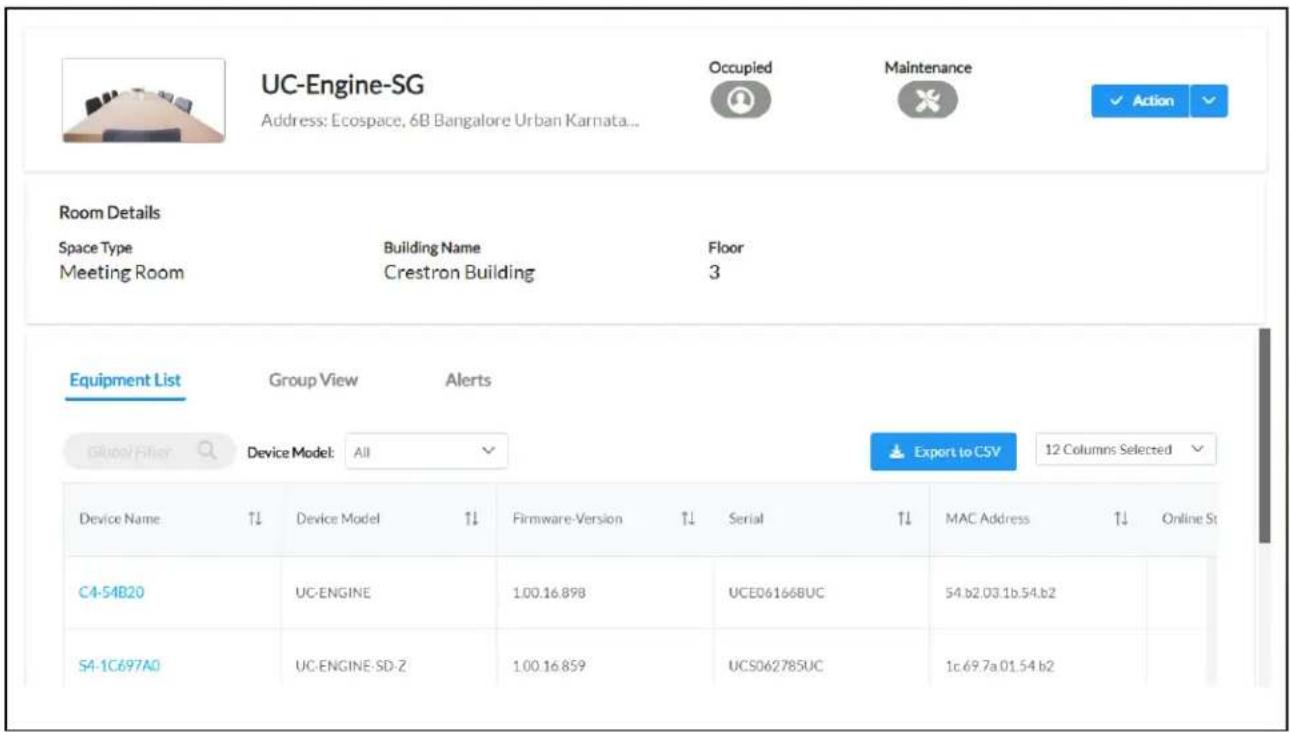
Task: Click the Serial column header label
Action: click(x=747, y=519)
